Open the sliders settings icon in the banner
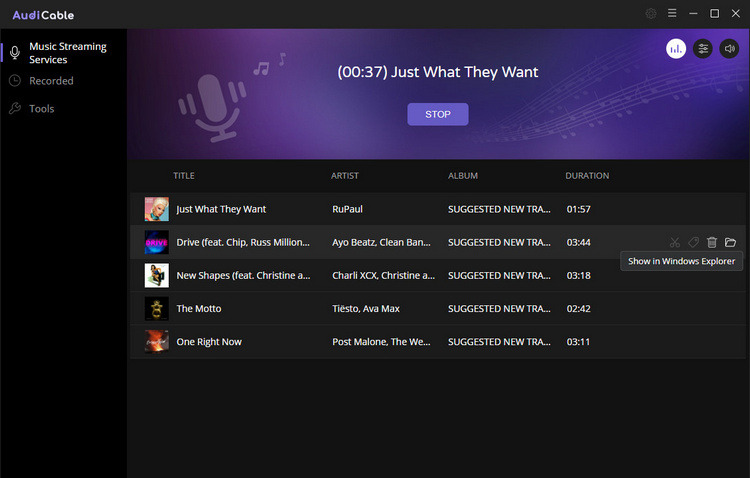Screen dimensions: 750x478 coord(703,49)
